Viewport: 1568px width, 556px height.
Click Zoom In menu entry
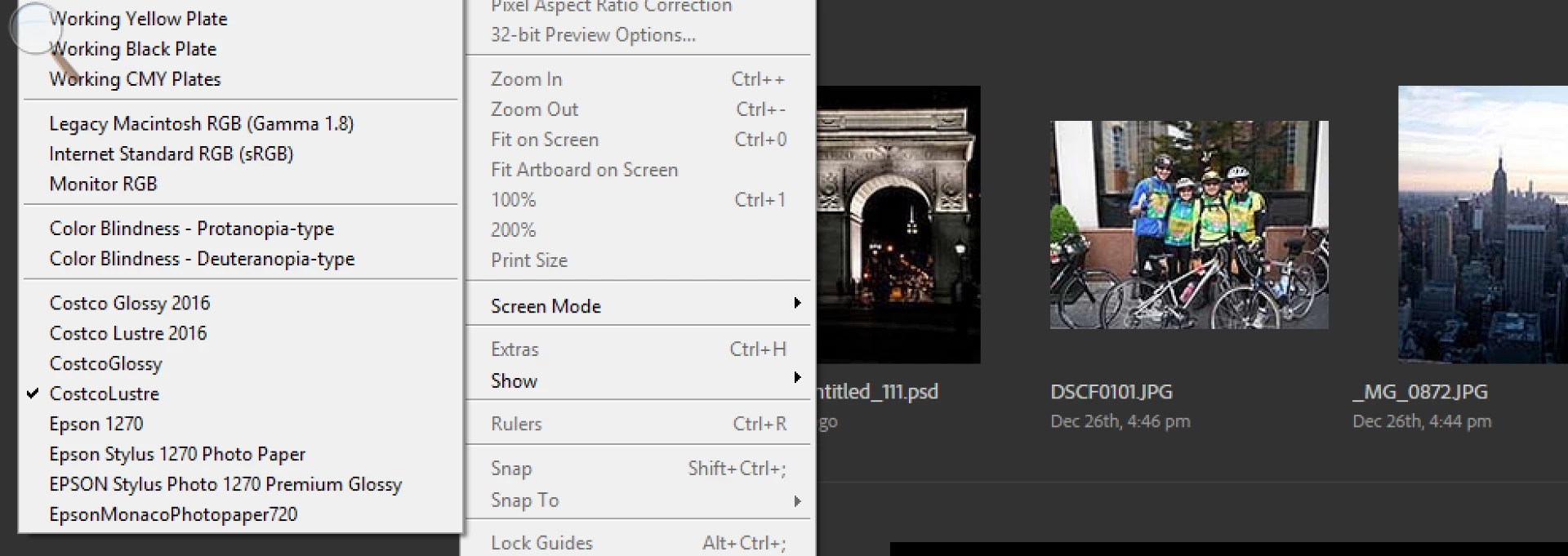tap(639, 79)
